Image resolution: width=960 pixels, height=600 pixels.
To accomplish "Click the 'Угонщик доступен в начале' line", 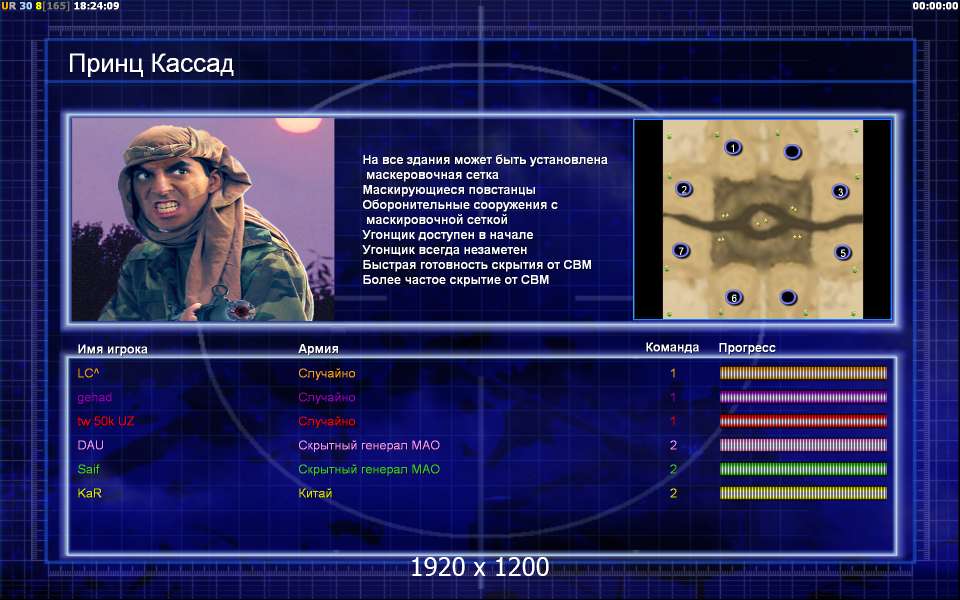I will pyautogui.click(x=448, y=234).
